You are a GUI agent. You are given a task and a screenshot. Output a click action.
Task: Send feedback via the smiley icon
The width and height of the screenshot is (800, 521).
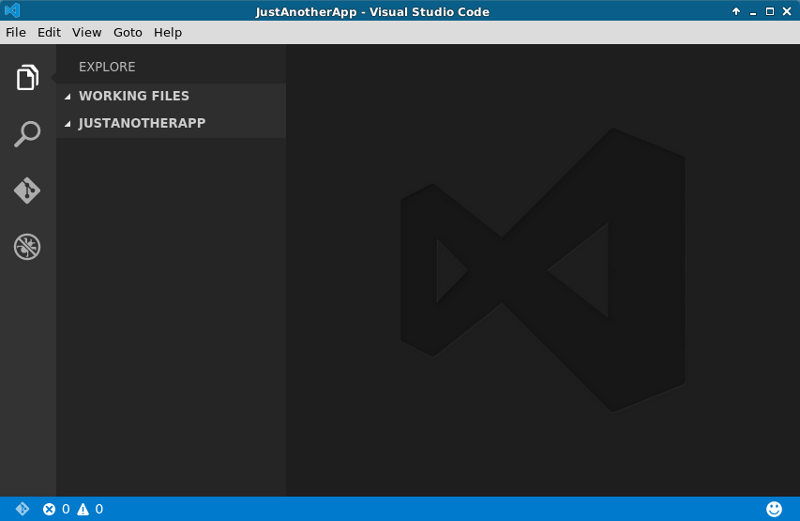[x=774, y=509]
